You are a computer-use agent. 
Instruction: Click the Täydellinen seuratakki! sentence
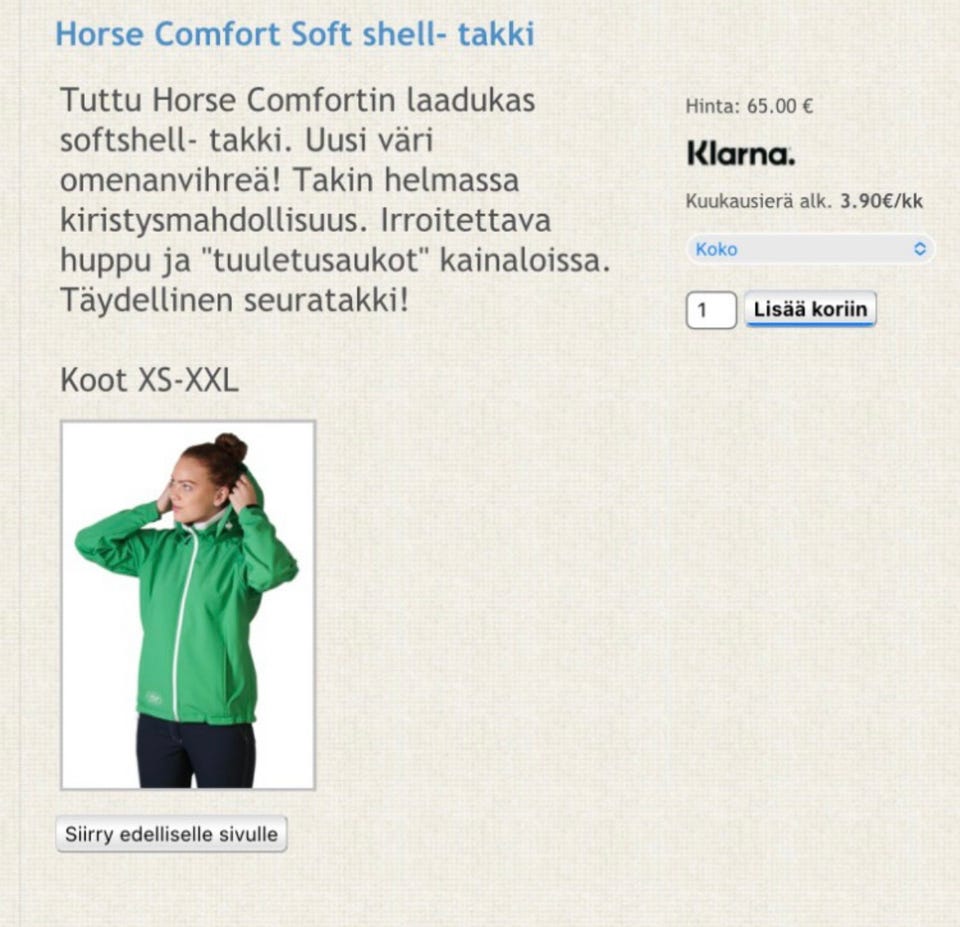pyautogui.click(x=234, y=300)
